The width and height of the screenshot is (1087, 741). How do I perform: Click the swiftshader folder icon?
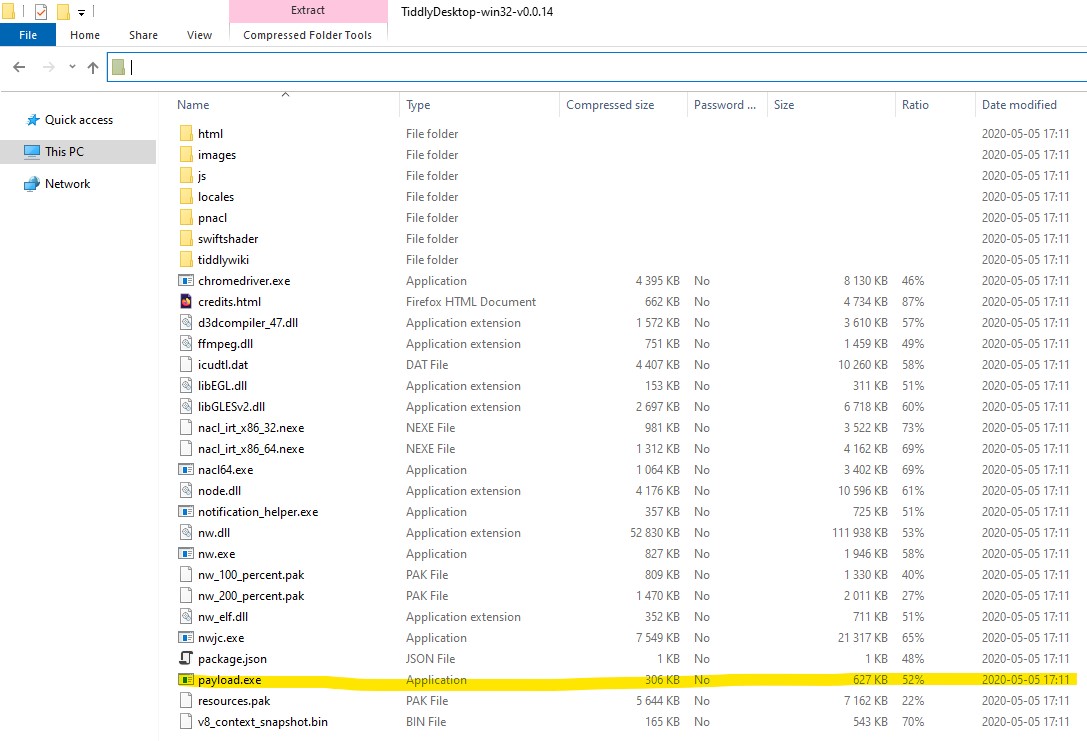pos(186,238)
